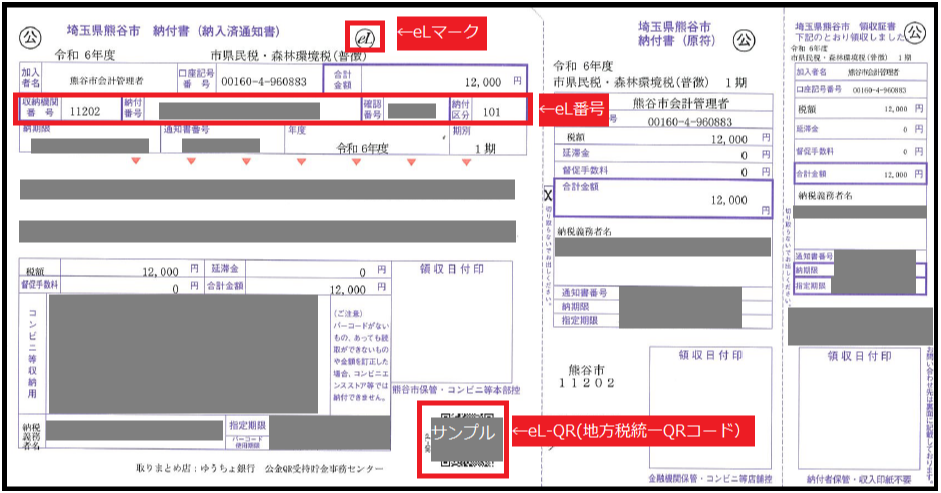Click account number 00160-4-960883 on the 納入済通知書 slip
941x493 pixels.
[263, 81]
